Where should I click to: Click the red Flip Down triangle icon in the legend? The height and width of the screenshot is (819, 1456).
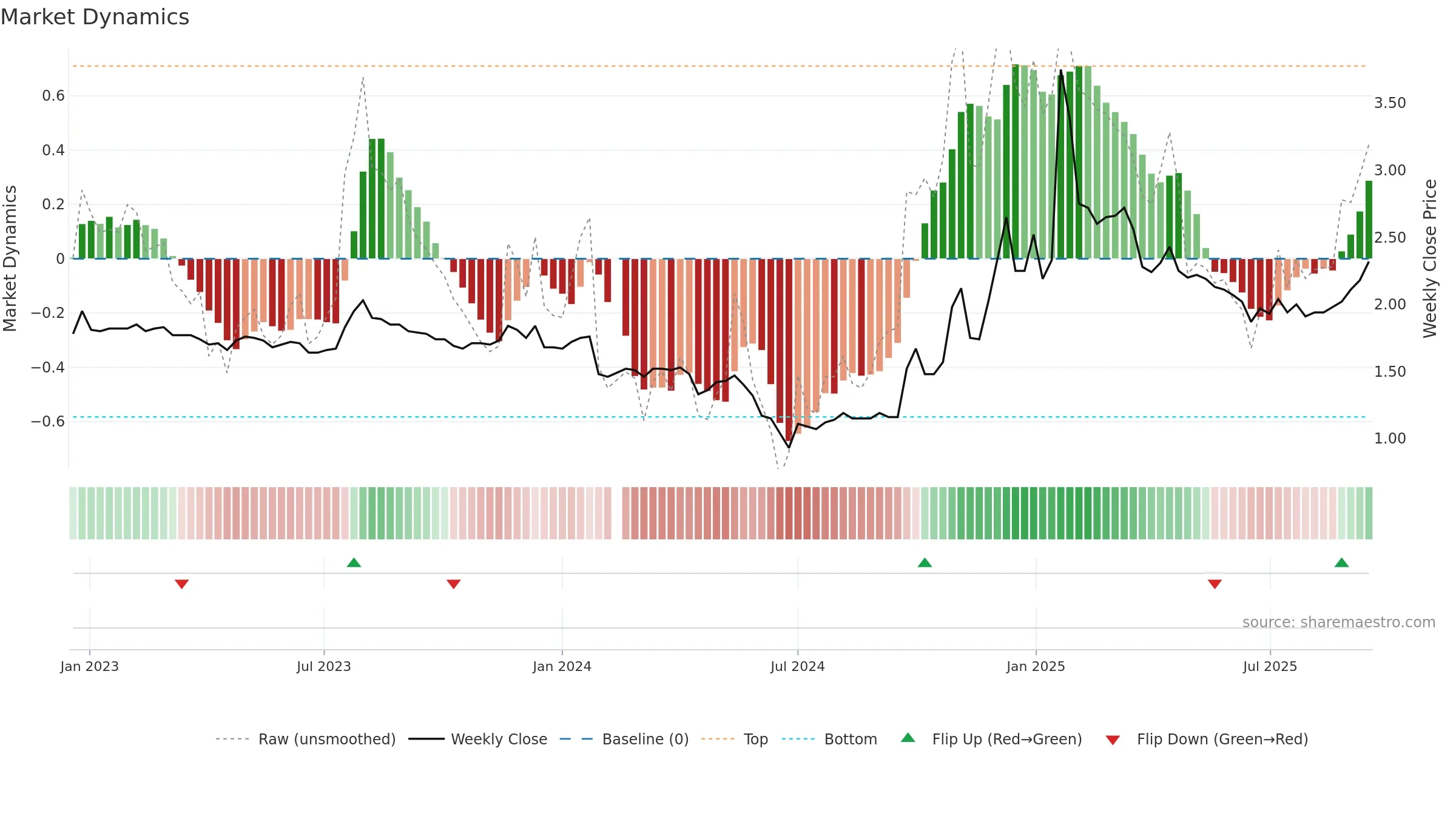[x=1113, y=740]
